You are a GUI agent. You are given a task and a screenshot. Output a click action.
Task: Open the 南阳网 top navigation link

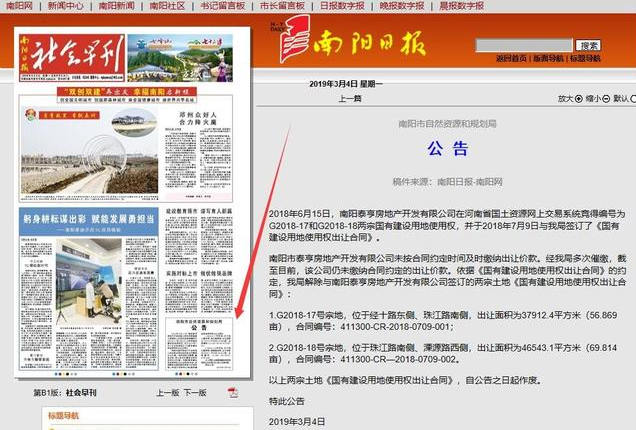click(19, 6)
